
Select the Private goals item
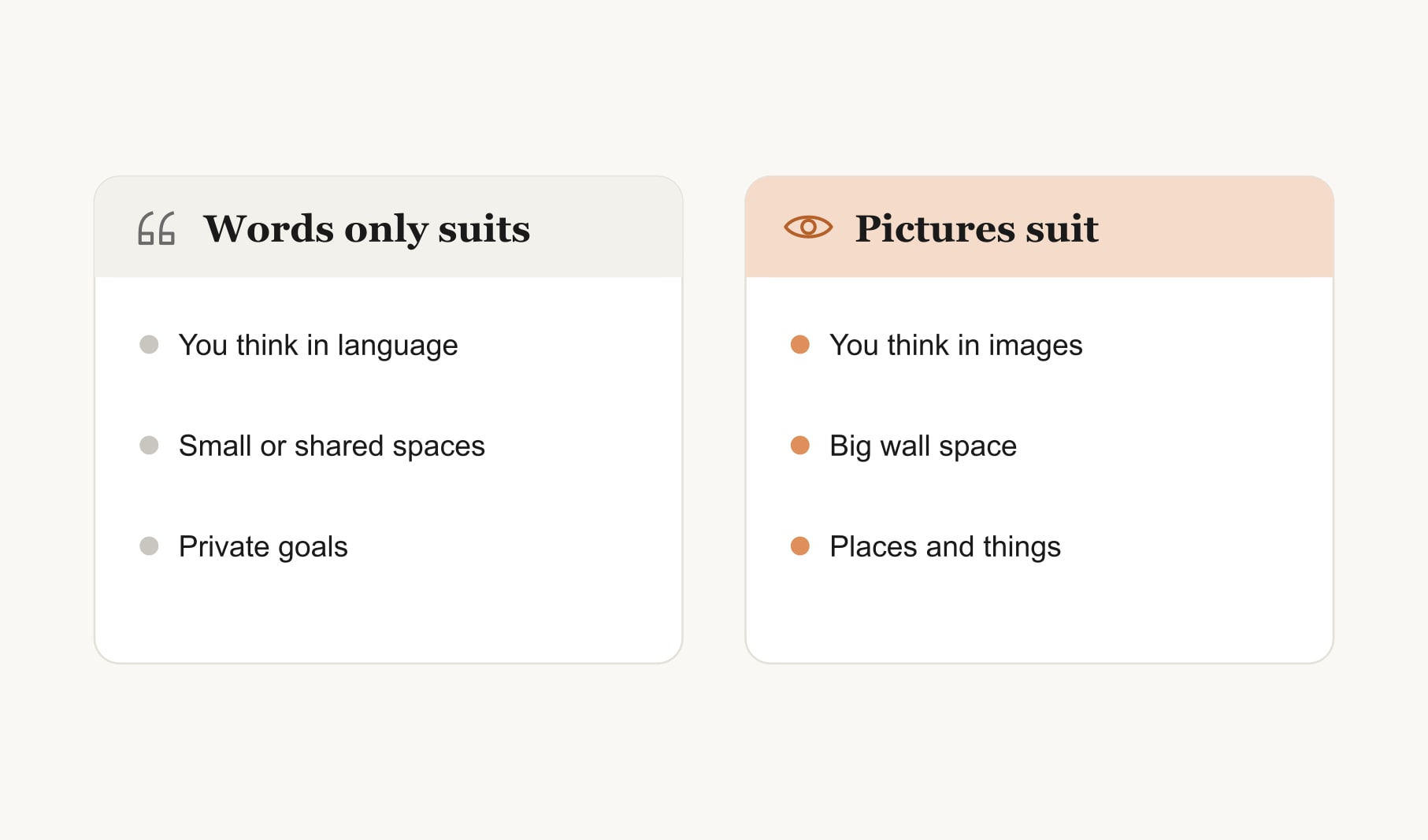263,547
